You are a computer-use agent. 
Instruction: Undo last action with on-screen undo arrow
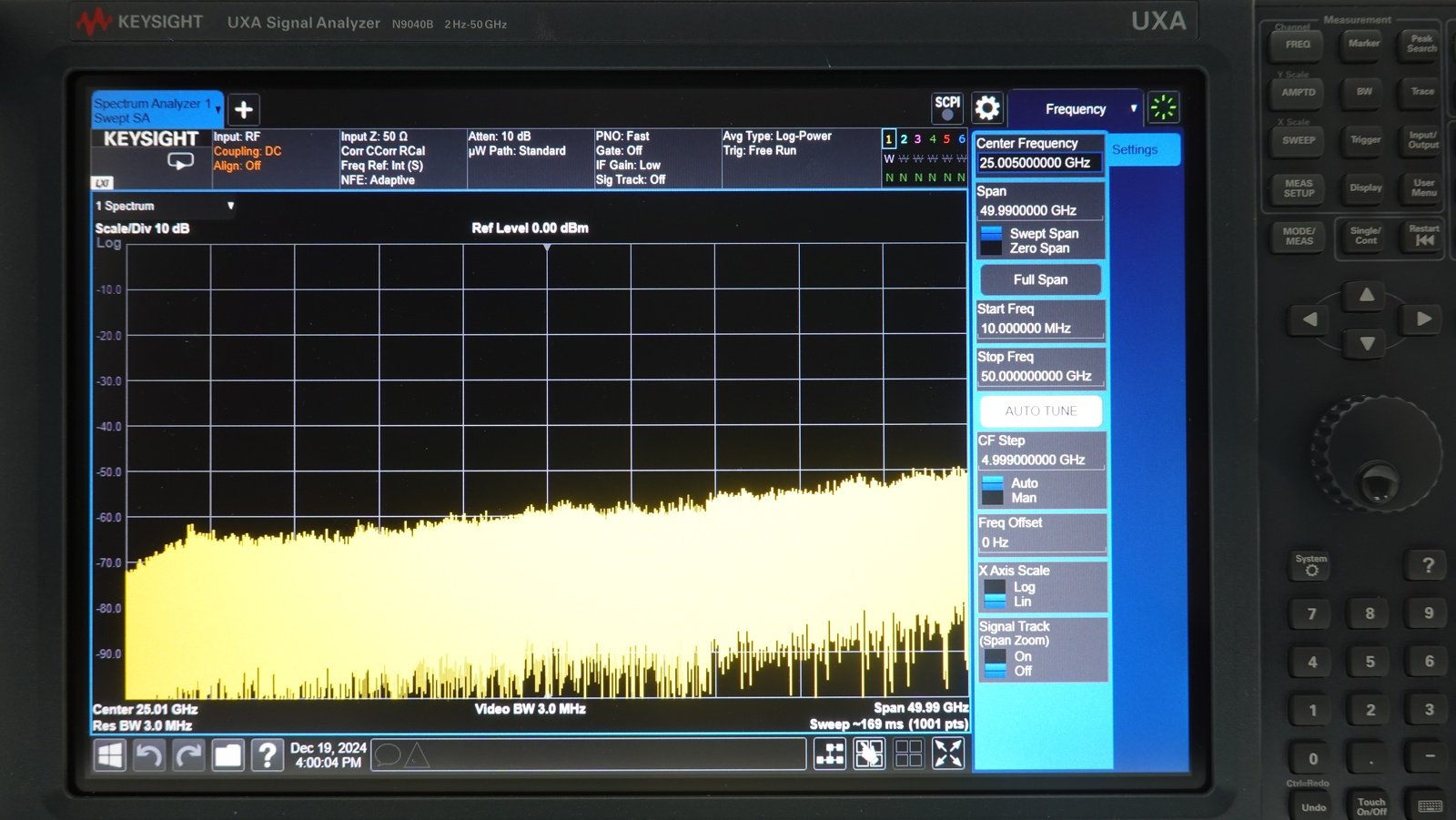(x=149, y=754)
